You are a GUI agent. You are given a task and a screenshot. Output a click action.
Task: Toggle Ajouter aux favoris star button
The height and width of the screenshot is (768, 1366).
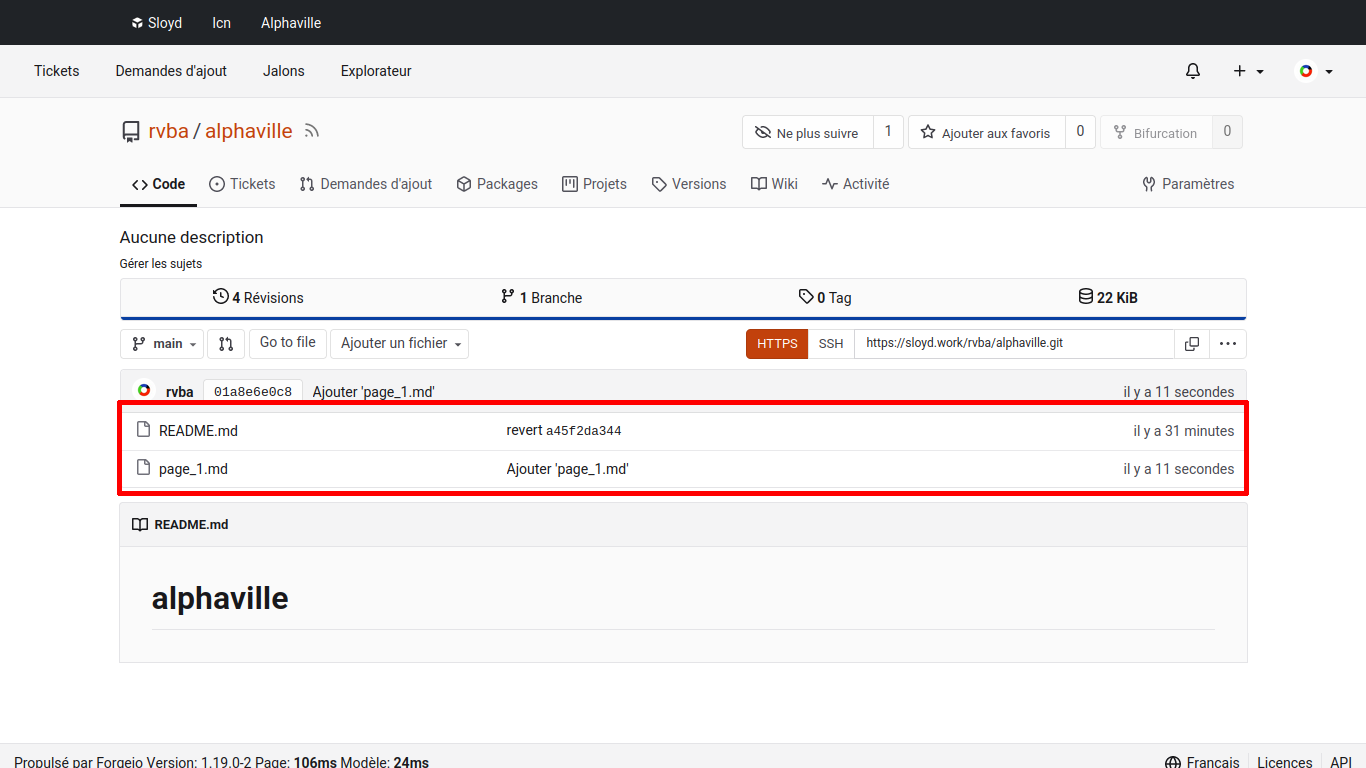tap(986, 133)
